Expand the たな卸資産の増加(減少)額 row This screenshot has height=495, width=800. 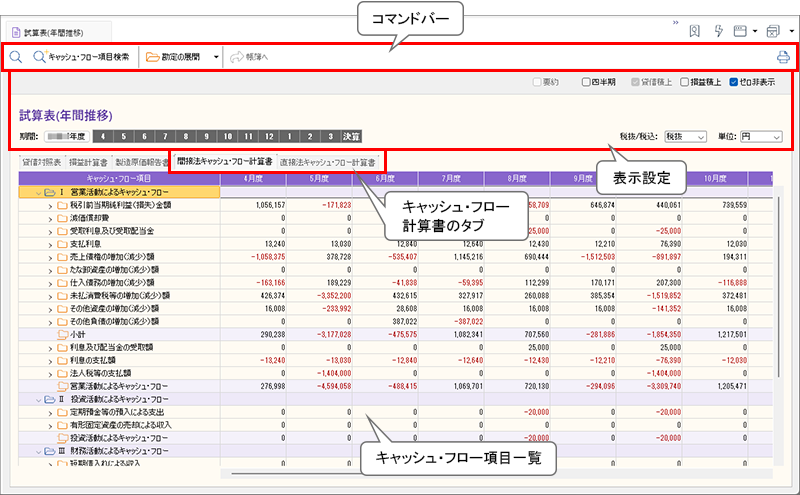50,270
